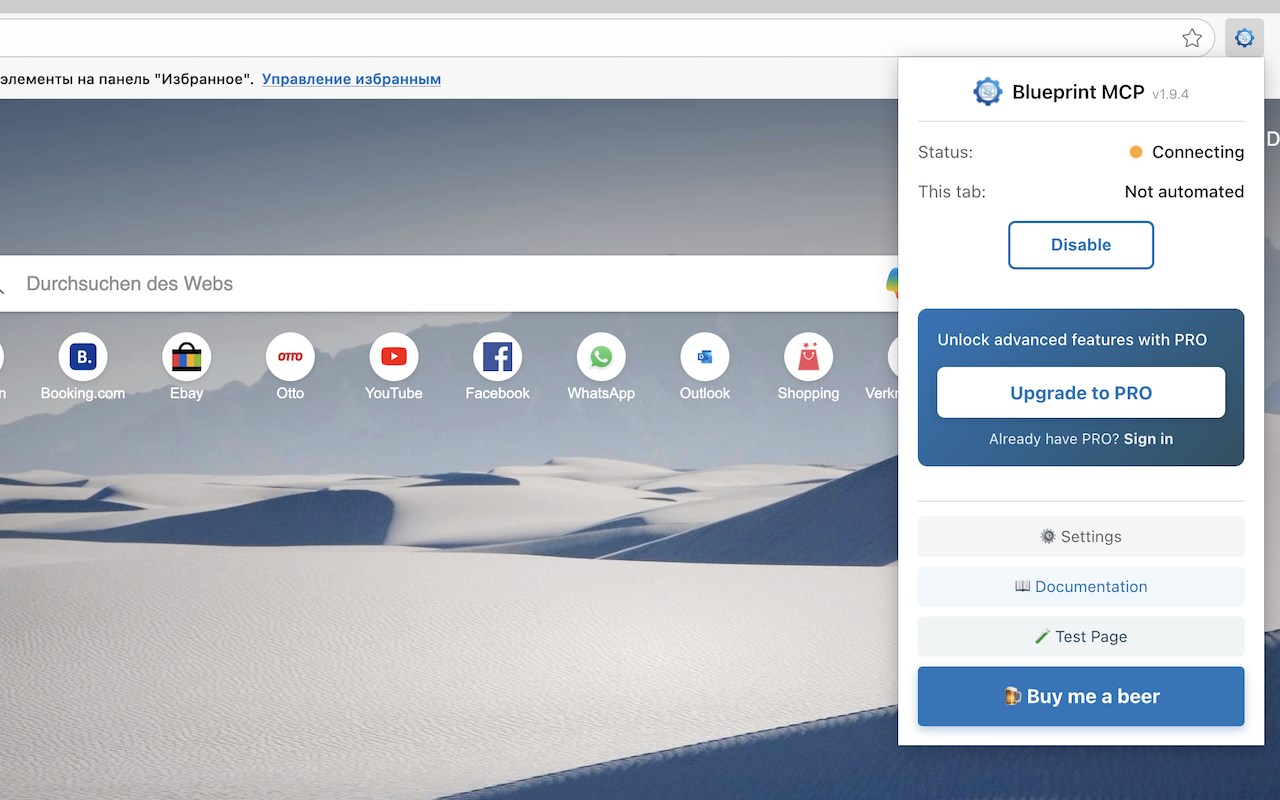Click the Sign in link

pos(1148,439)
